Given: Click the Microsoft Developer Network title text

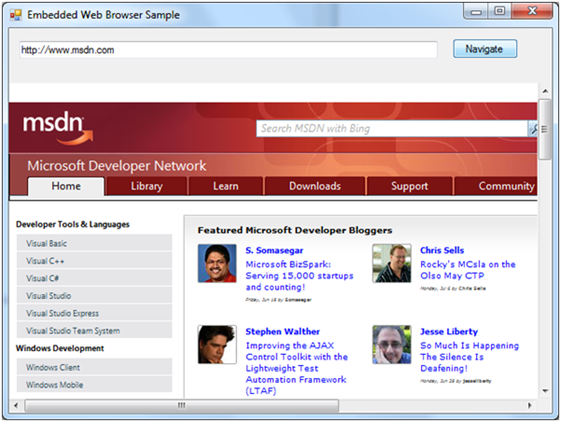Looking at the screenshot, I should point(117,166).
